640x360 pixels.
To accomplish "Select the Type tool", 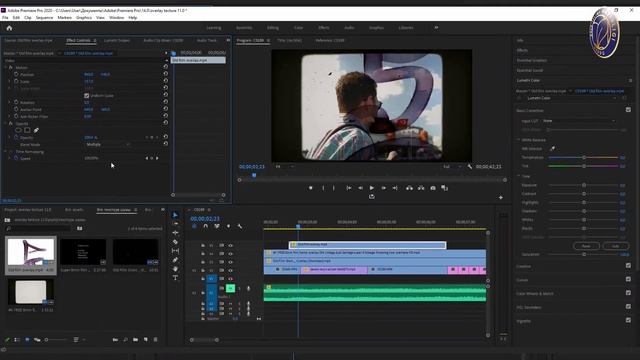I will coord(176,278).
